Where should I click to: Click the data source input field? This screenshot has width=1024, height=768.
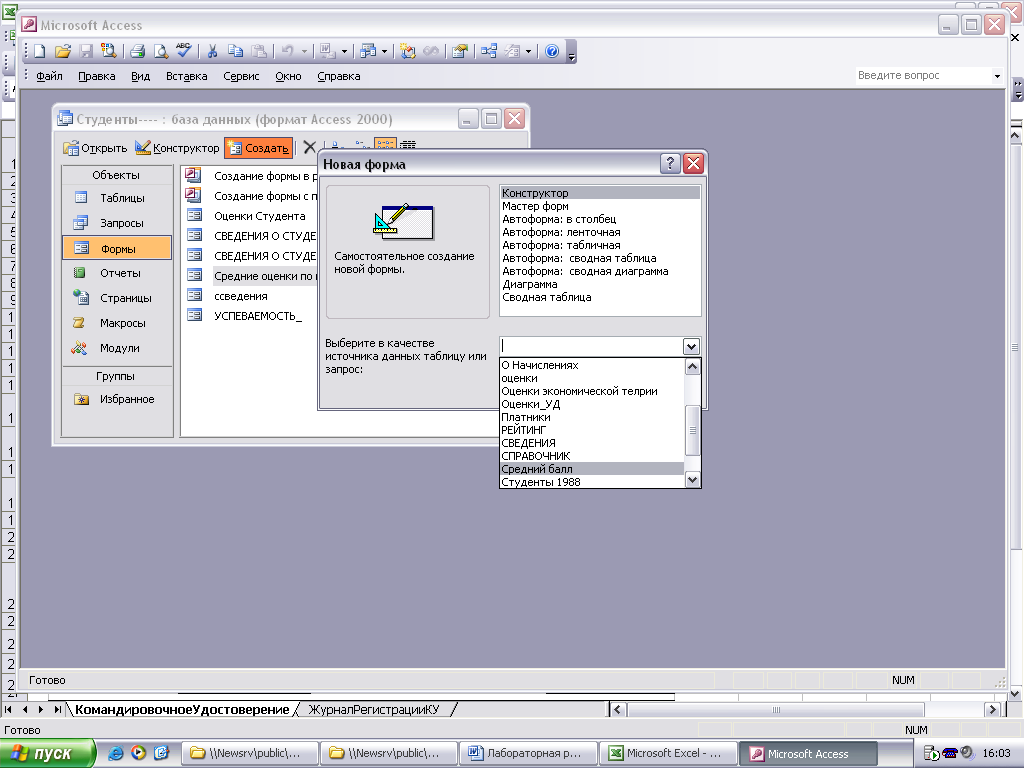[592, 347]
